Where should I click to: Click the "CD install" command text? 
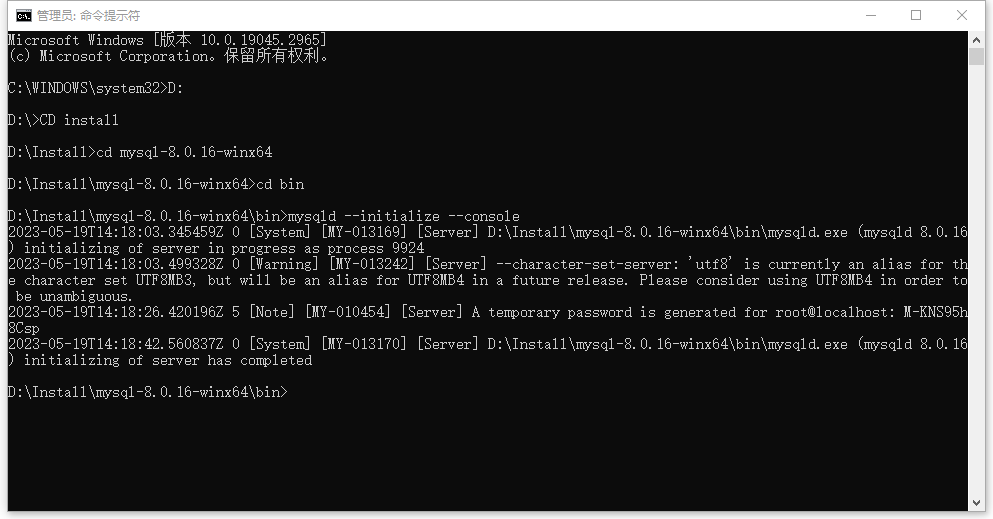(79, 120)
